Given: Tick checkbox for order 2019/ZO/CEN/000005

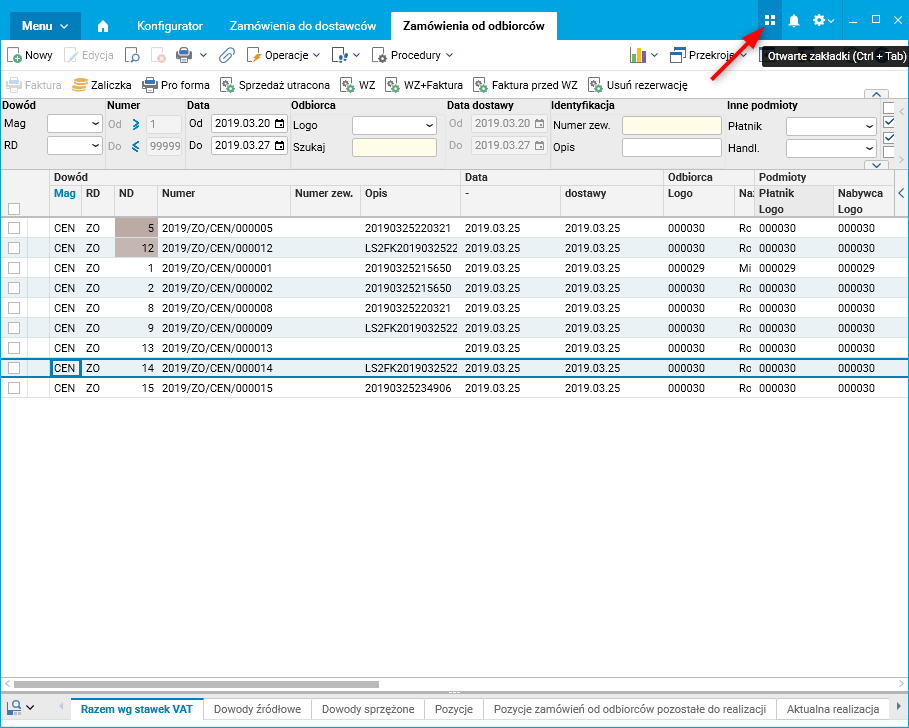Looking at the screenshot, I should tap(14, 228).
